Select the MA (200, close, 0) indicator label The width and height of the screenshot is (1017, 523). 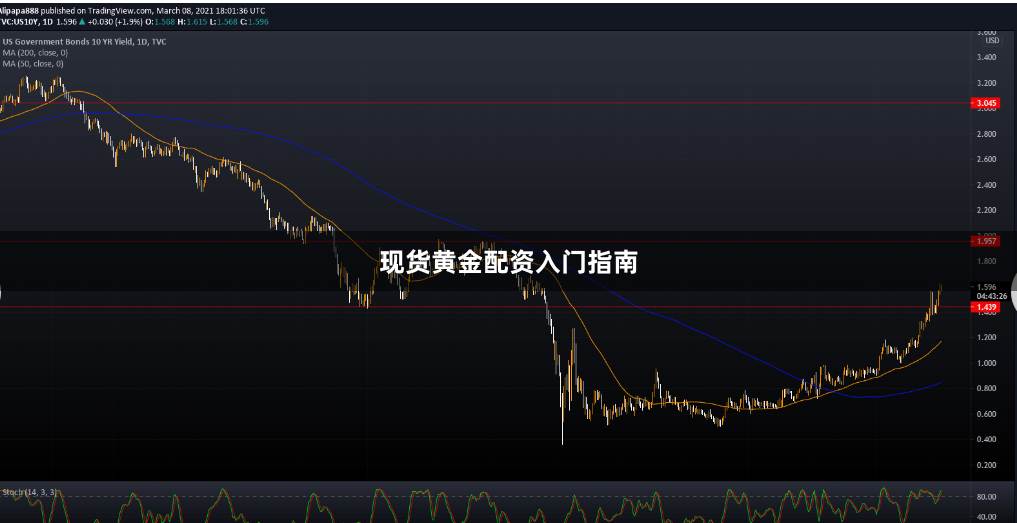pos(34,53)
